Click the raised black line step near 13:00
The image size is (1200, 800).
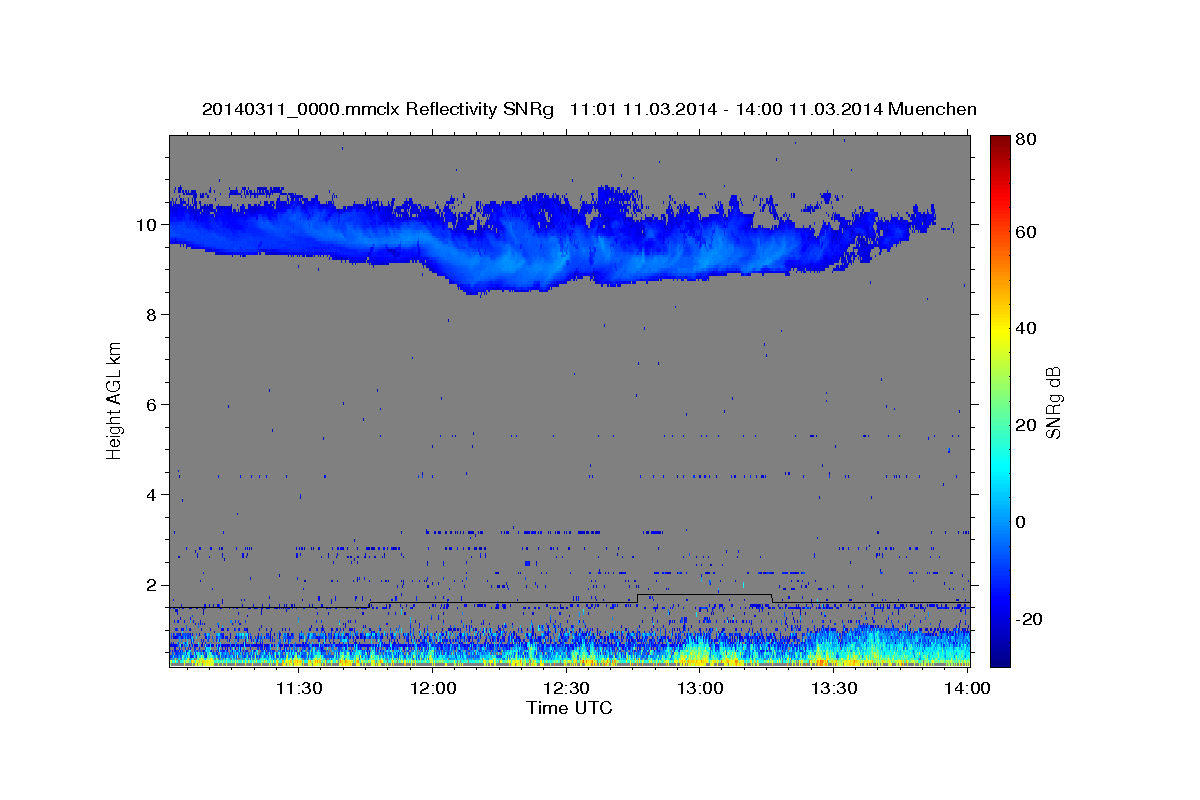tap(704, 595)
